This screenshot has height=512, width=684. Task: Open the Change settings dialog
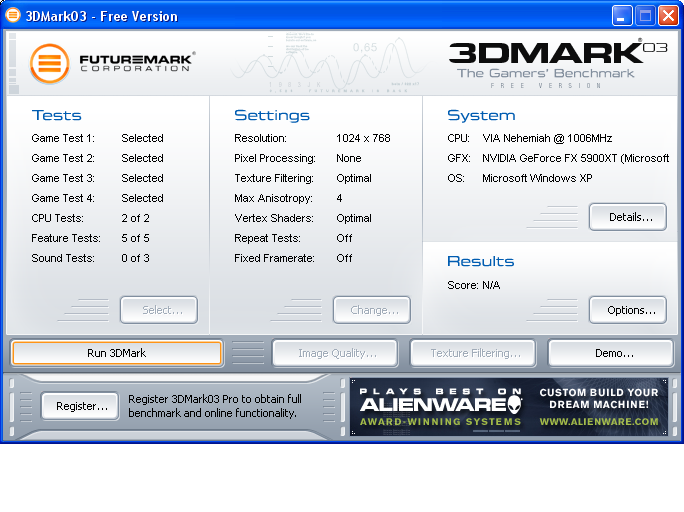click(x=372, y=310)
